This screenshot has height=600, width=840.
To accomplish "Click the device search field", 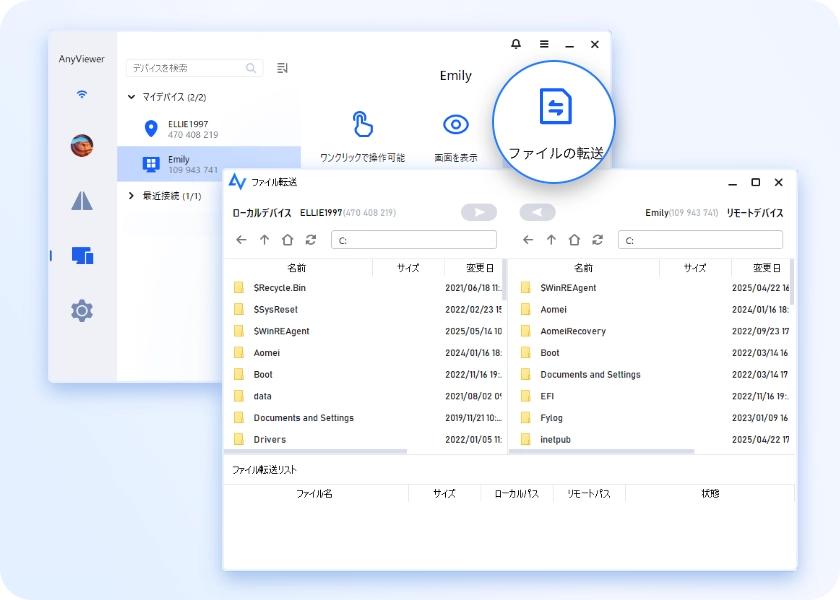I will coord(188,68).
